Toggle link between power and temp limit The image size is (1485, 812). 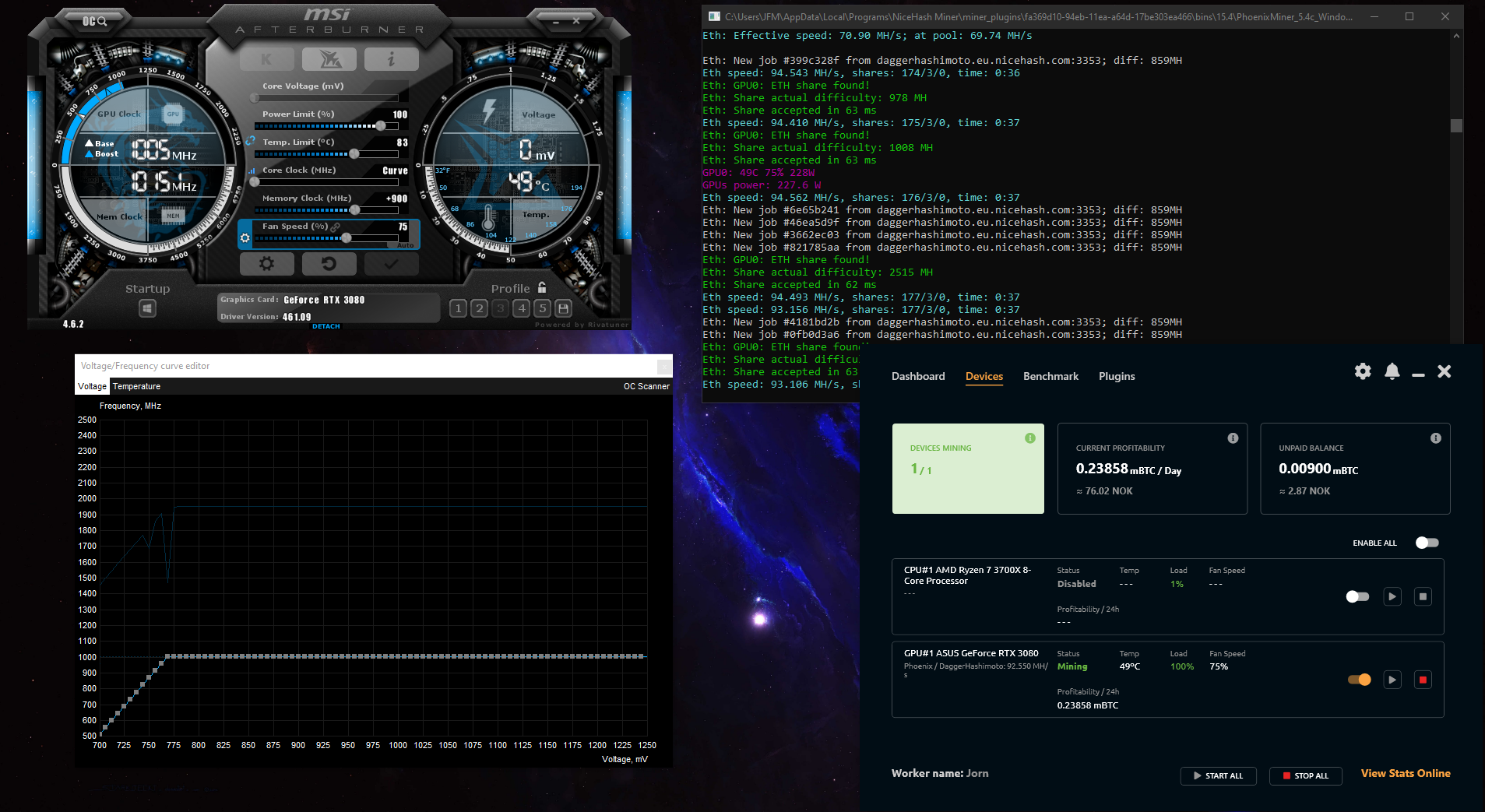tap(251, 142)
